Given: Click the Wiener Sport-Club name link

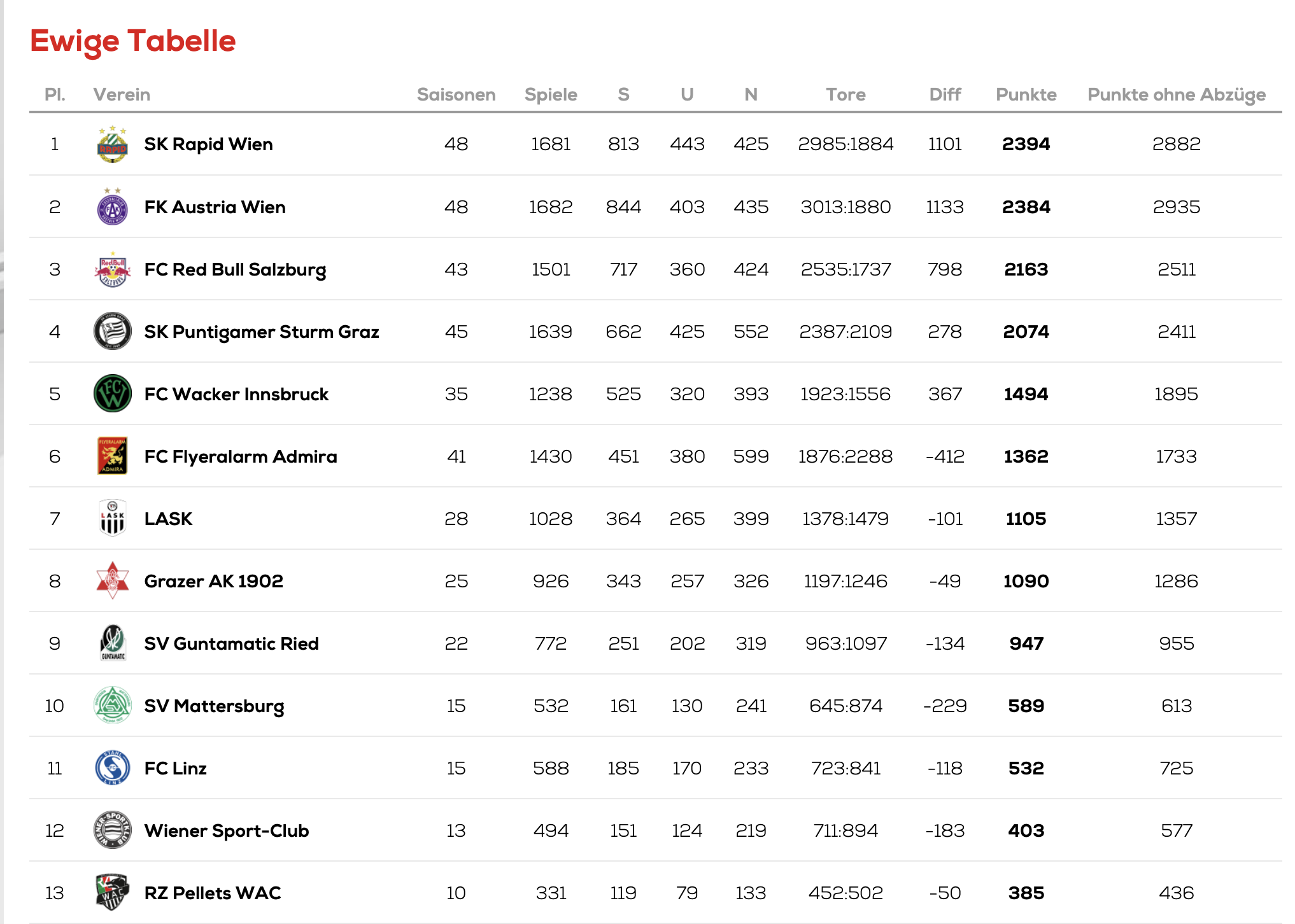Looking at the screenshot, I should pyautogui.click(x=227, y=830).
